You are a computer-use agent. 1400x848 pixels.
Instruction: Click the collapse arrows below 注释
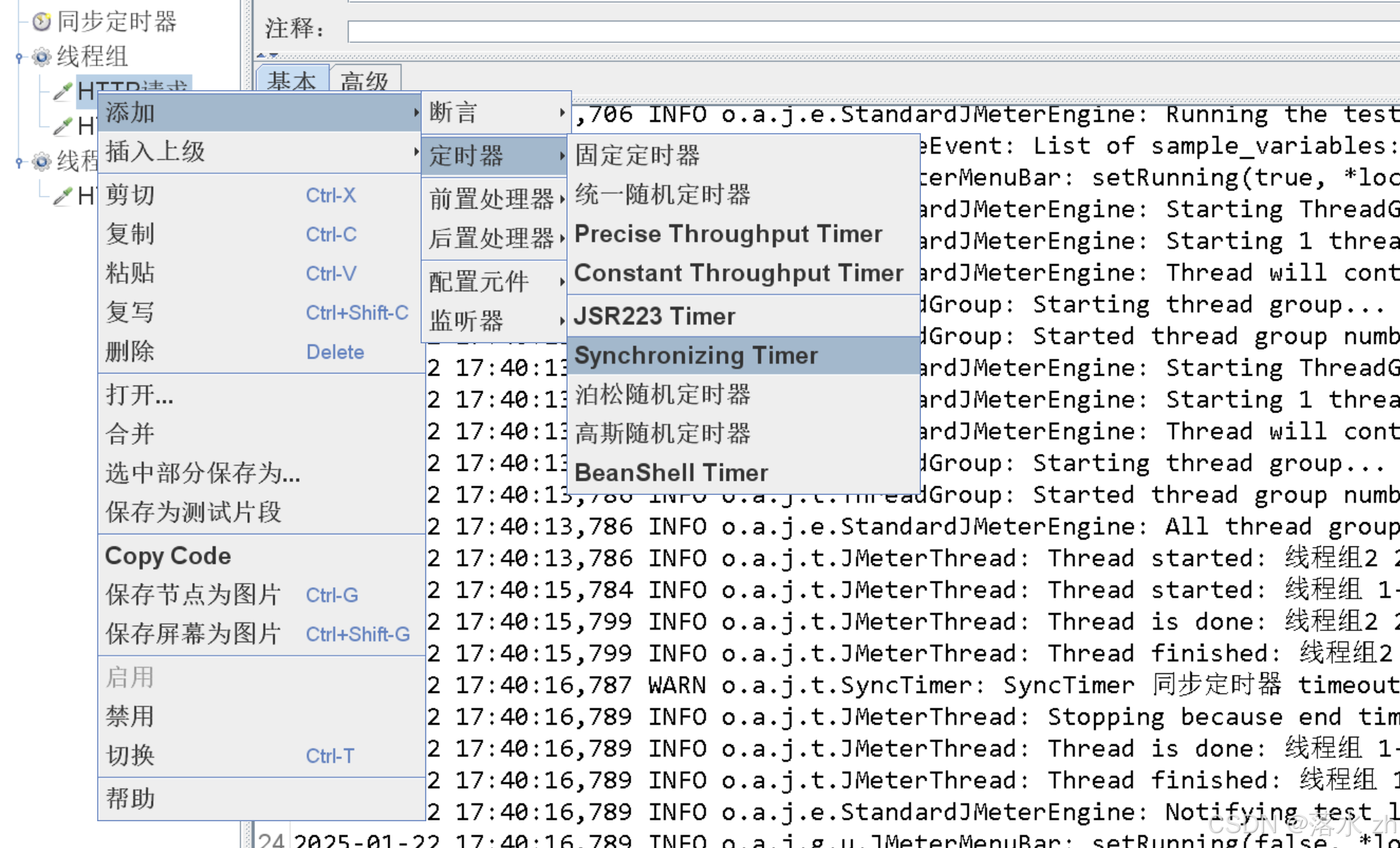click(x=268, y=55)
